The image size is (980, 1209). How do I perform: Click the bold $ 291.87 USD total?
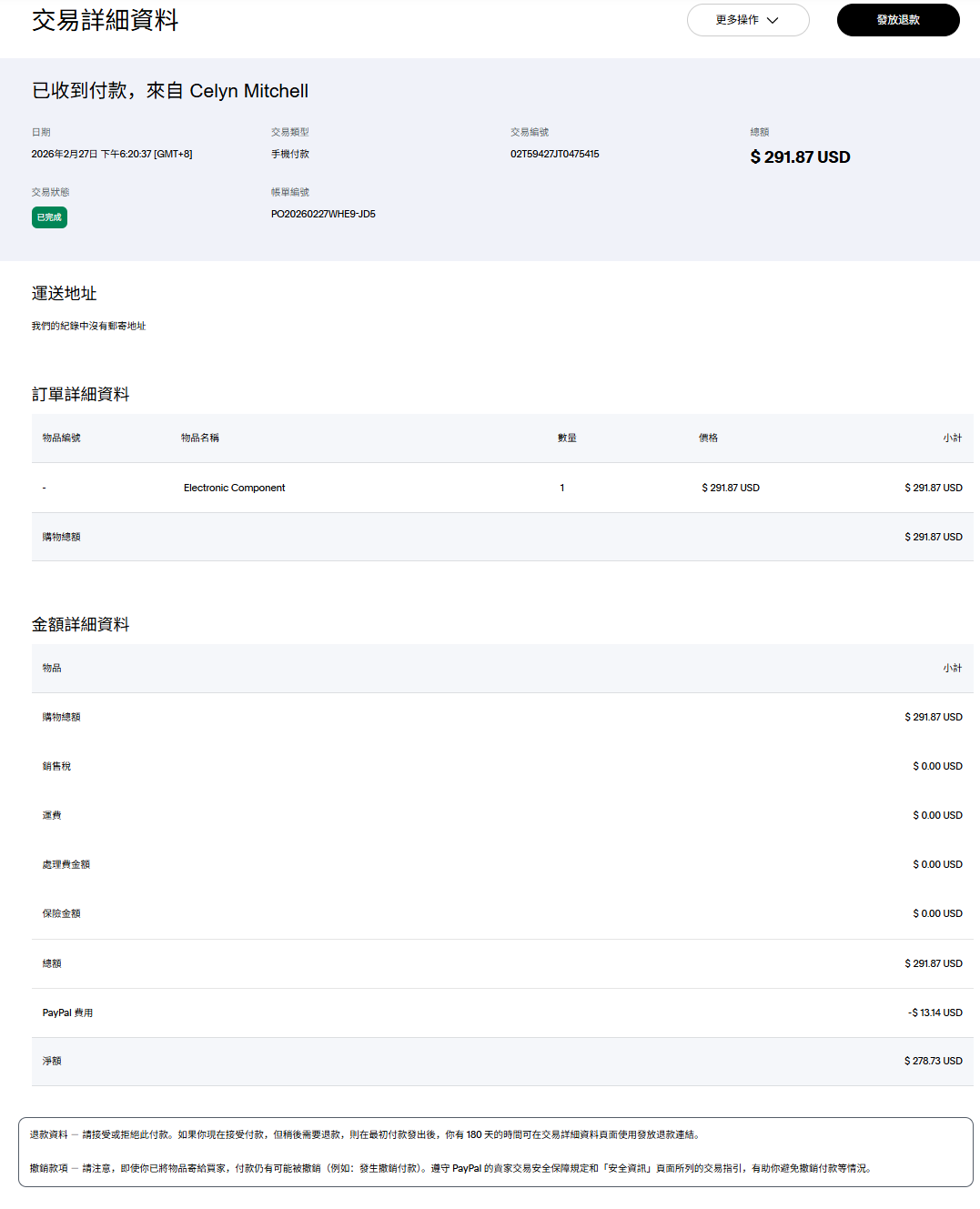pyautogui.click(x=800, y=157)
